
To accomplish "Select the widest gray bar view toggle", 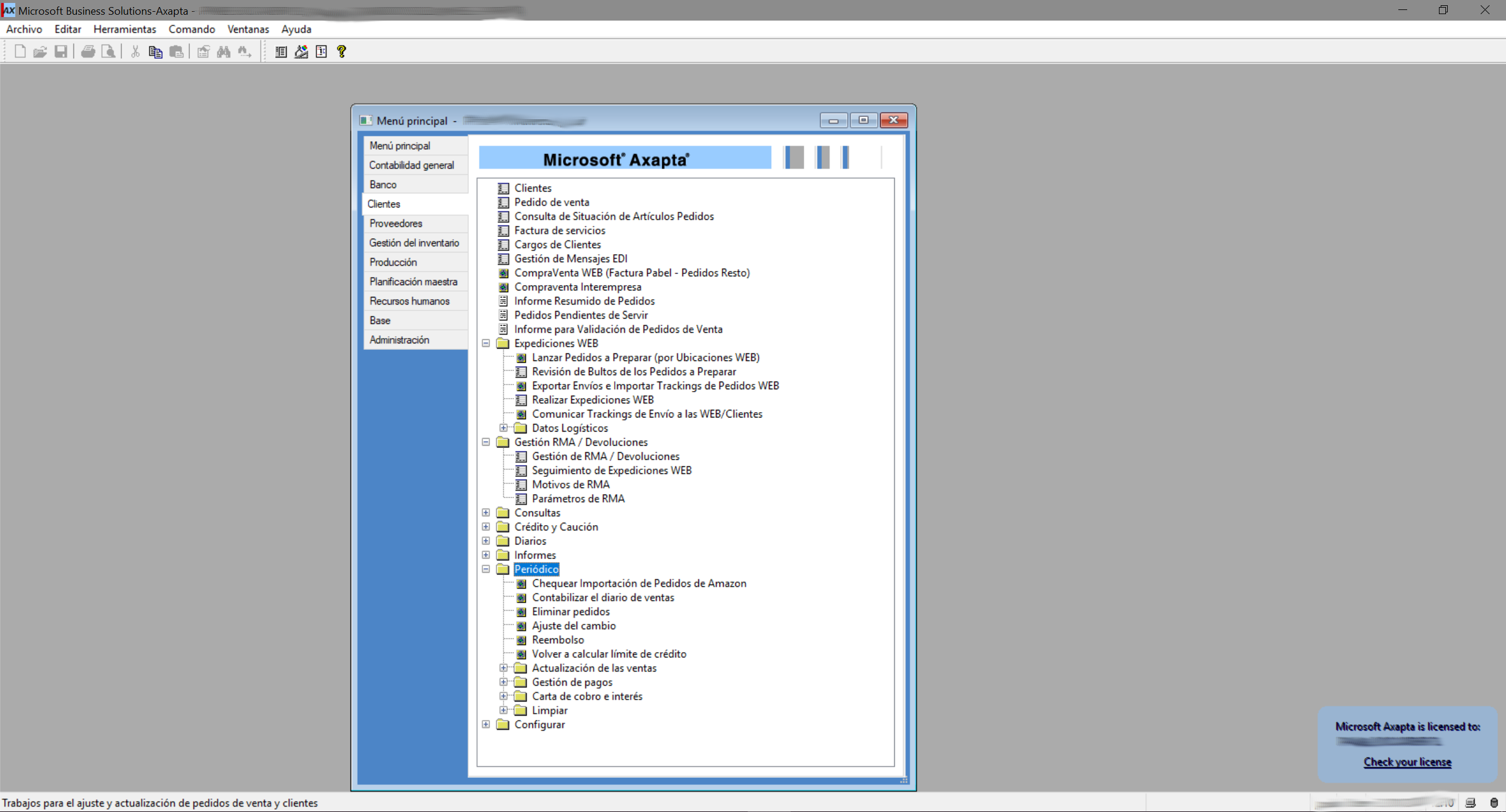I will click(794, 158).
